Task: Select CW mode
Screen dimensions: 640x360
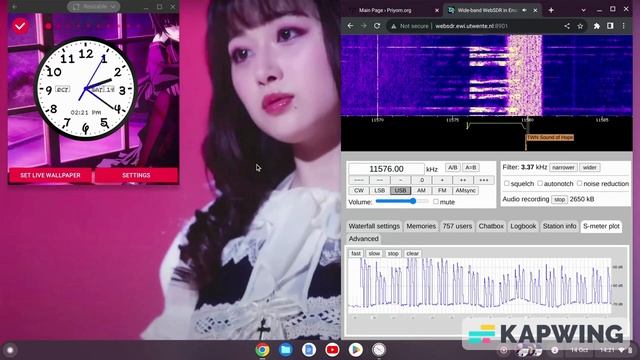Action: [x=359, y=191]
